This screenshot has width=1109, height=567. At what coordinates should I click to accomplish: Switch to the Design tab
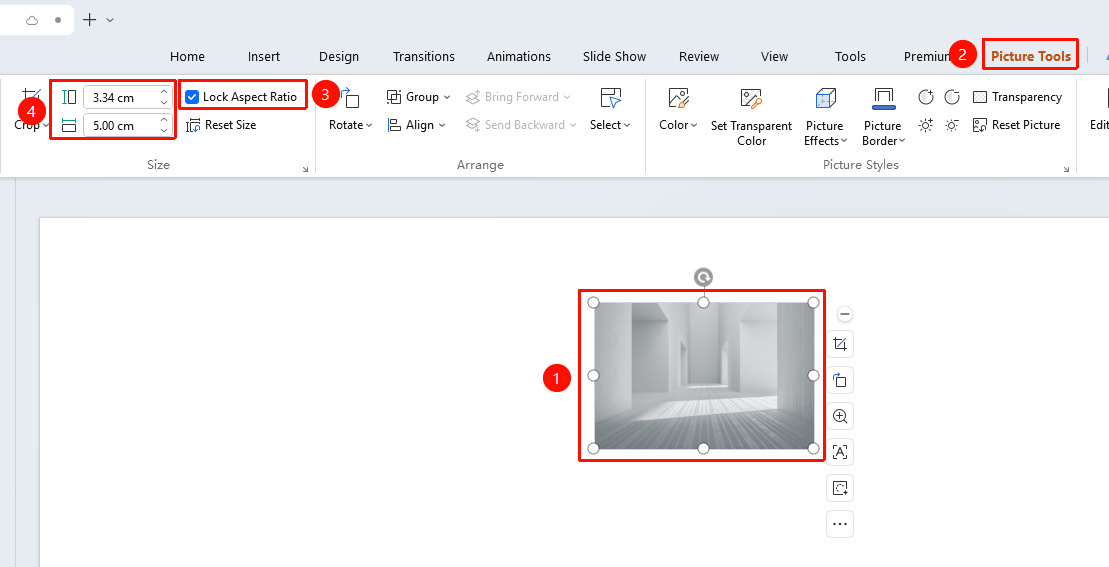pos(339,57)
